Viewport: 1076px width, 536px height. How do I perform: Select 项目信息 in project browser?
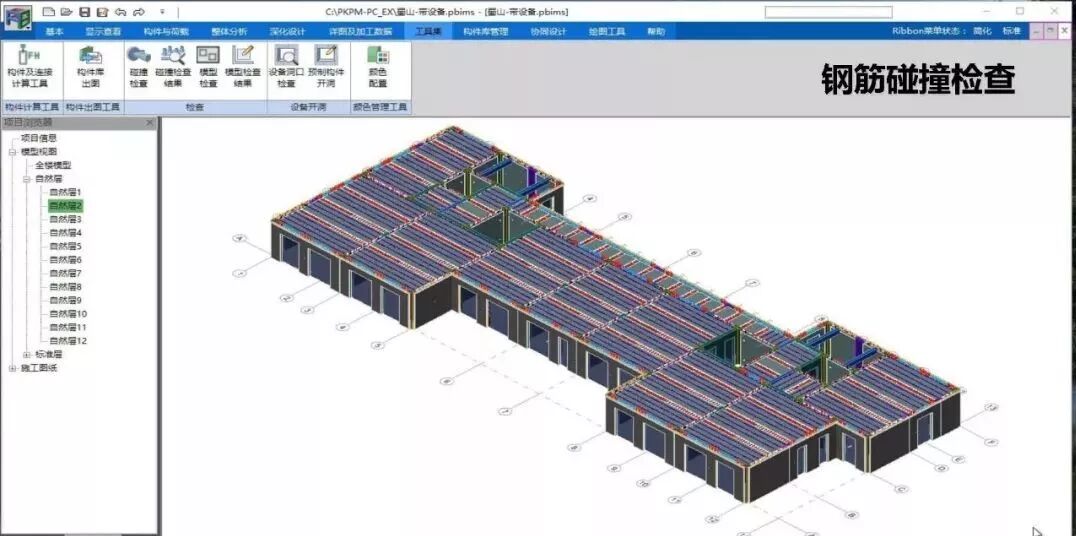coord(38,138)
